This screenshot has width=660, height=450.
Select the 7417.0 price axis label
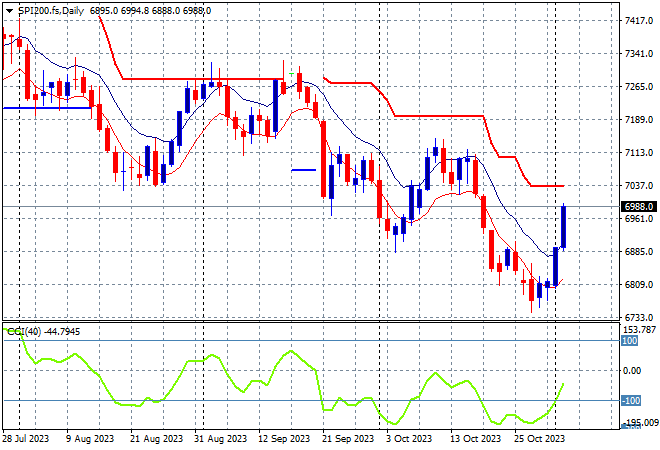click(x=639, y=20)
